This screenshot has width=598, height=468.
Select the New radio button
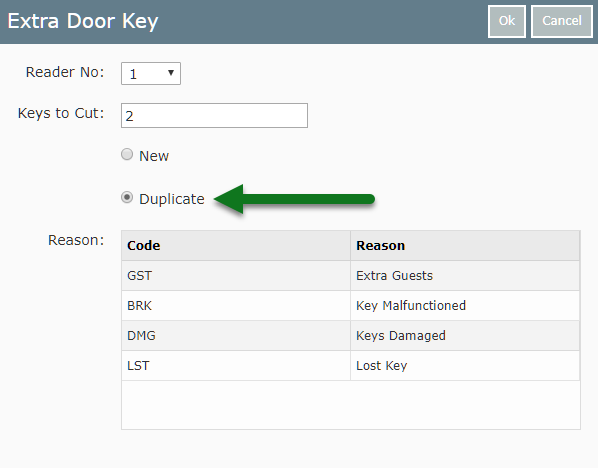(x=127, y=154)
